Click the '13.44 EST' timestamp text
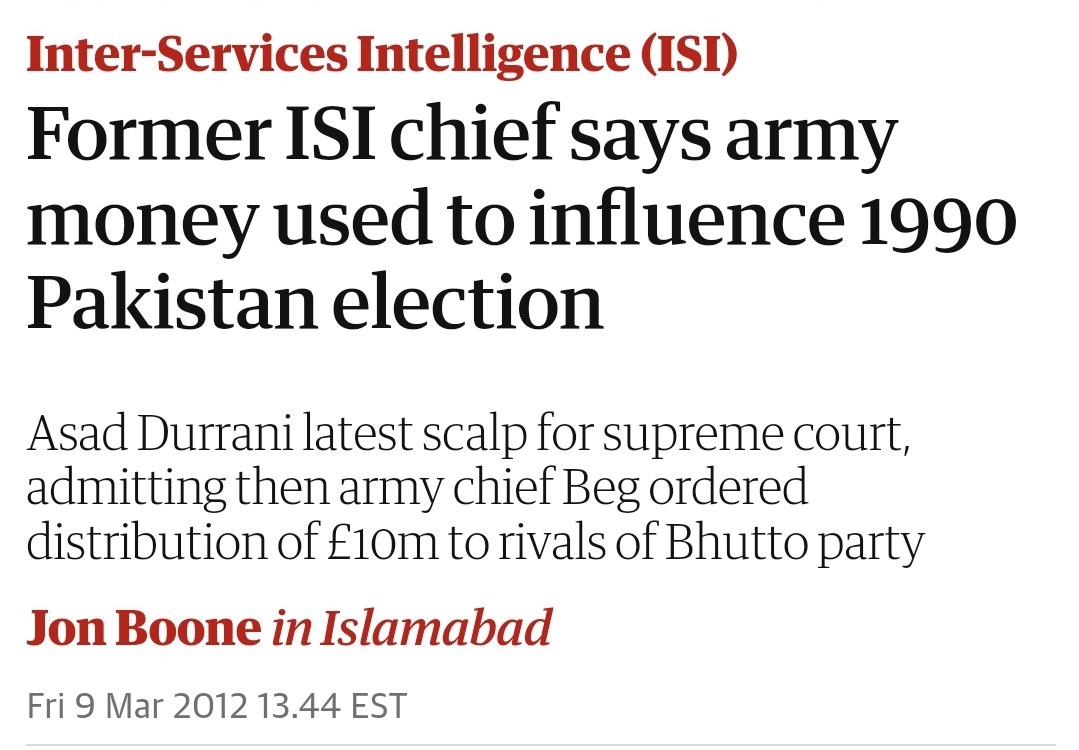The image size is (1079, 750). point(332,706)
